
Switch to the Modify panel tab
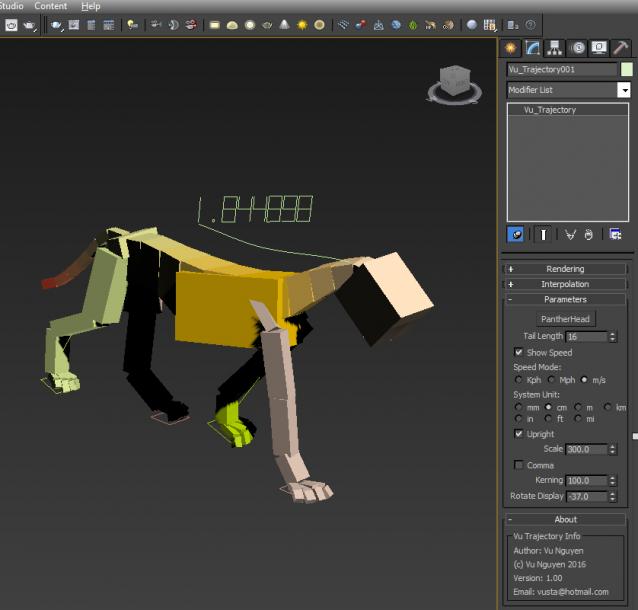(x=533, y=47)
